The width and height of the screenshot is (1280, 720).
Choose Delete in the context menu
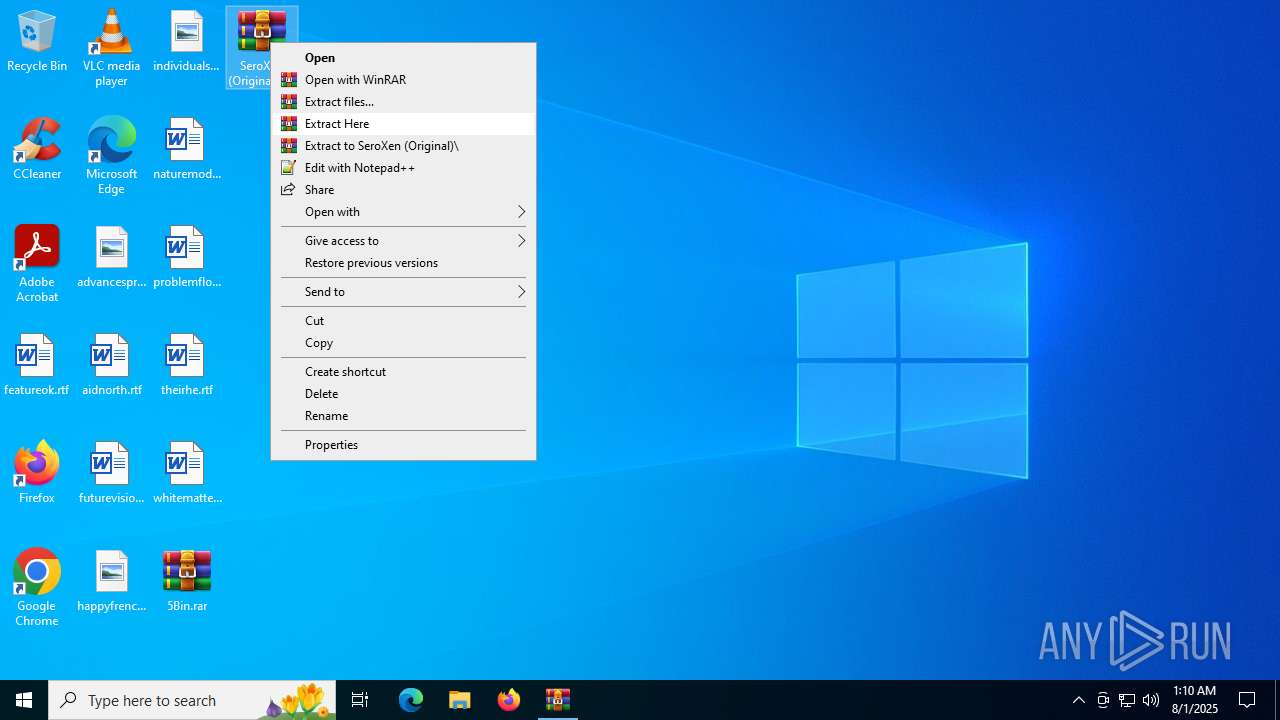click(403, 394)
